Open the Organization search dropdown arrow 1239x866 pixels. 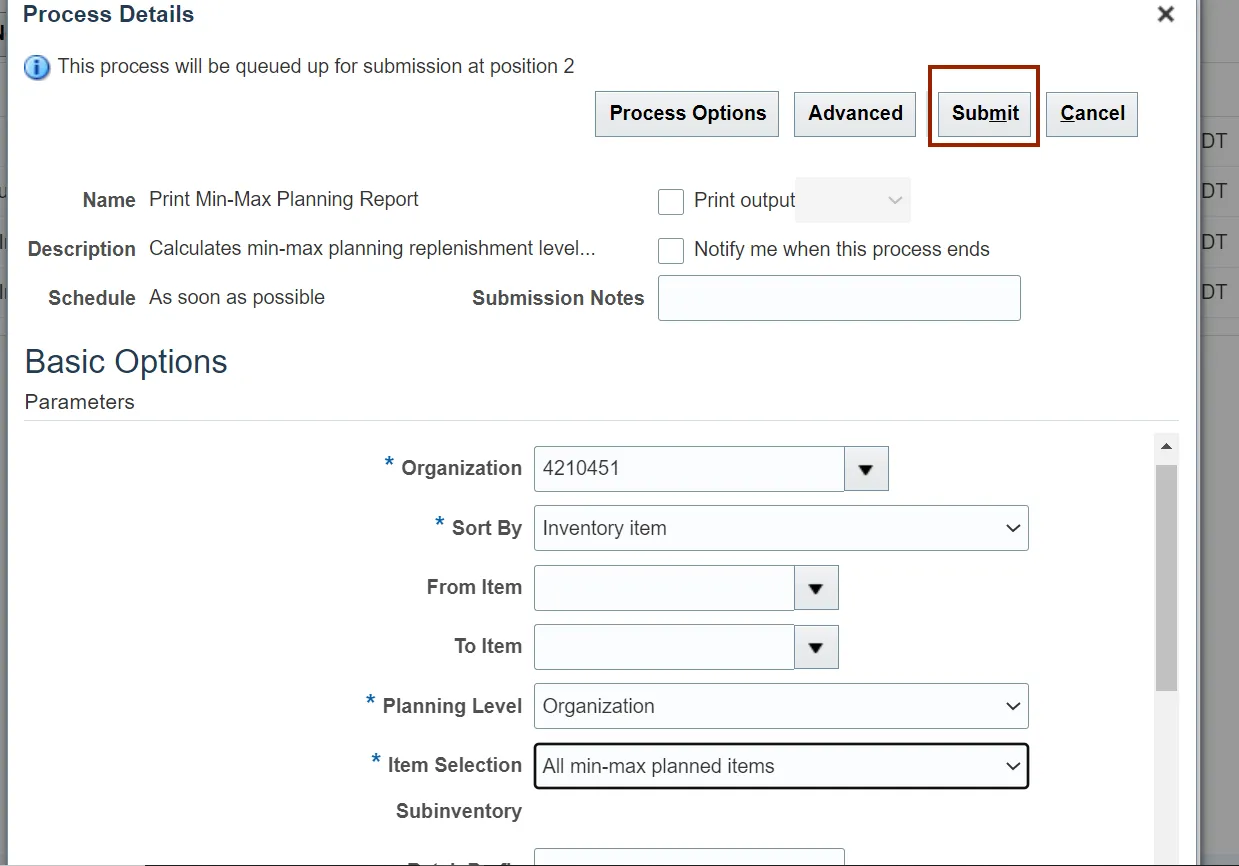[866, 469]
